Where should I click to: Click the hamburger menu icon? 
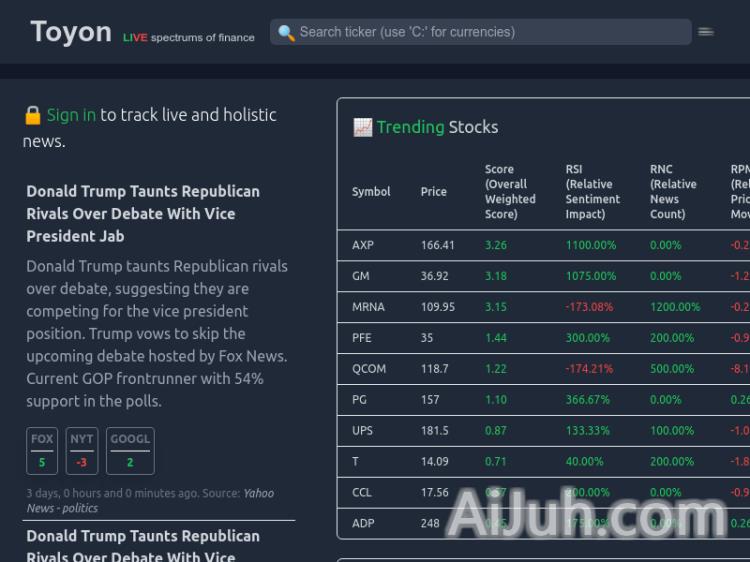click(706, 32)
